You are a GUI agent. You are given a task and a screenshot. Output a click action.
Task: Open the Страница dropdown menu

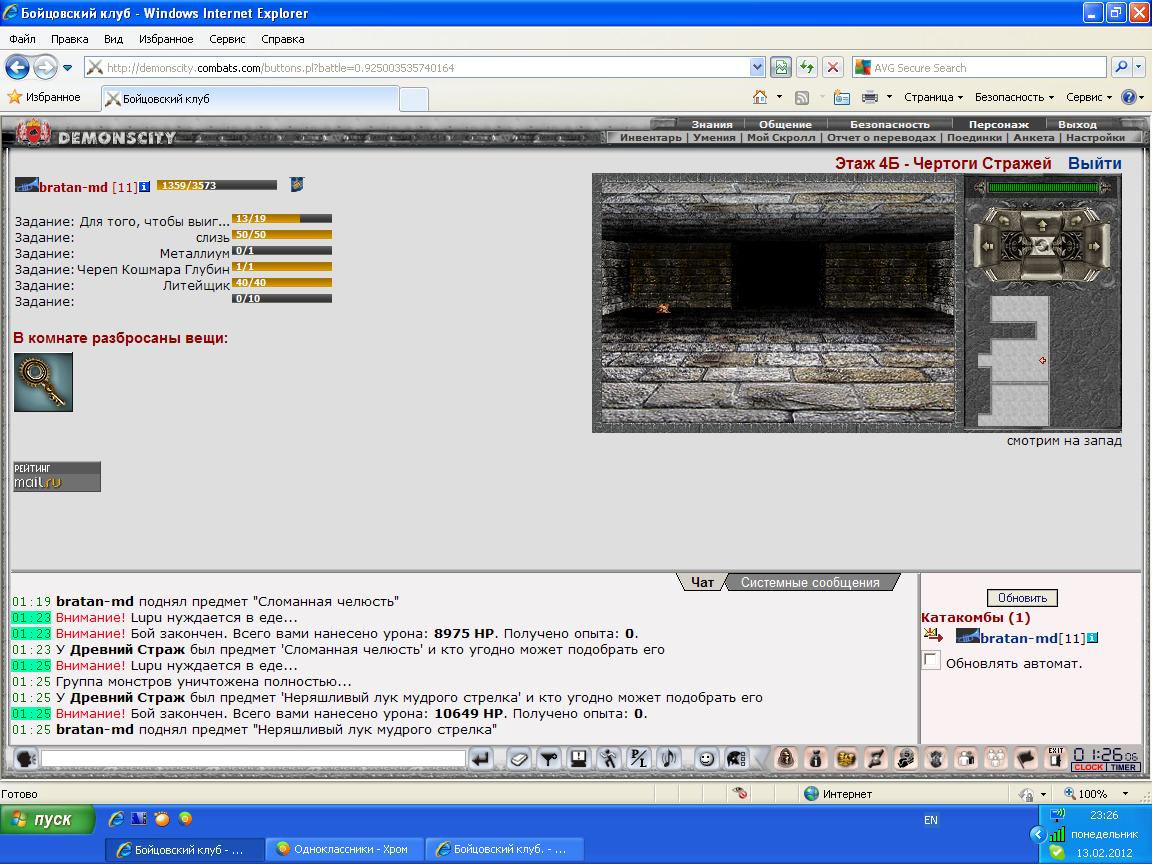pyautogui.click(x=933, y=97)
